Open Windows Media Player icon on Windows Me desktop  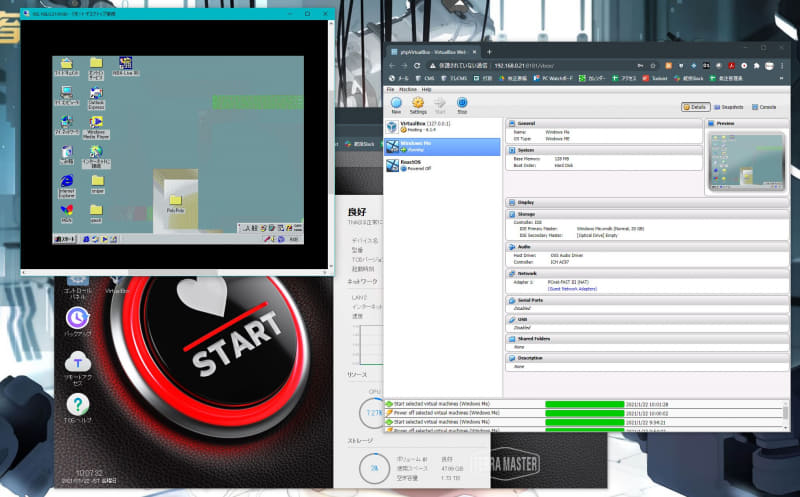click(96, 128)
